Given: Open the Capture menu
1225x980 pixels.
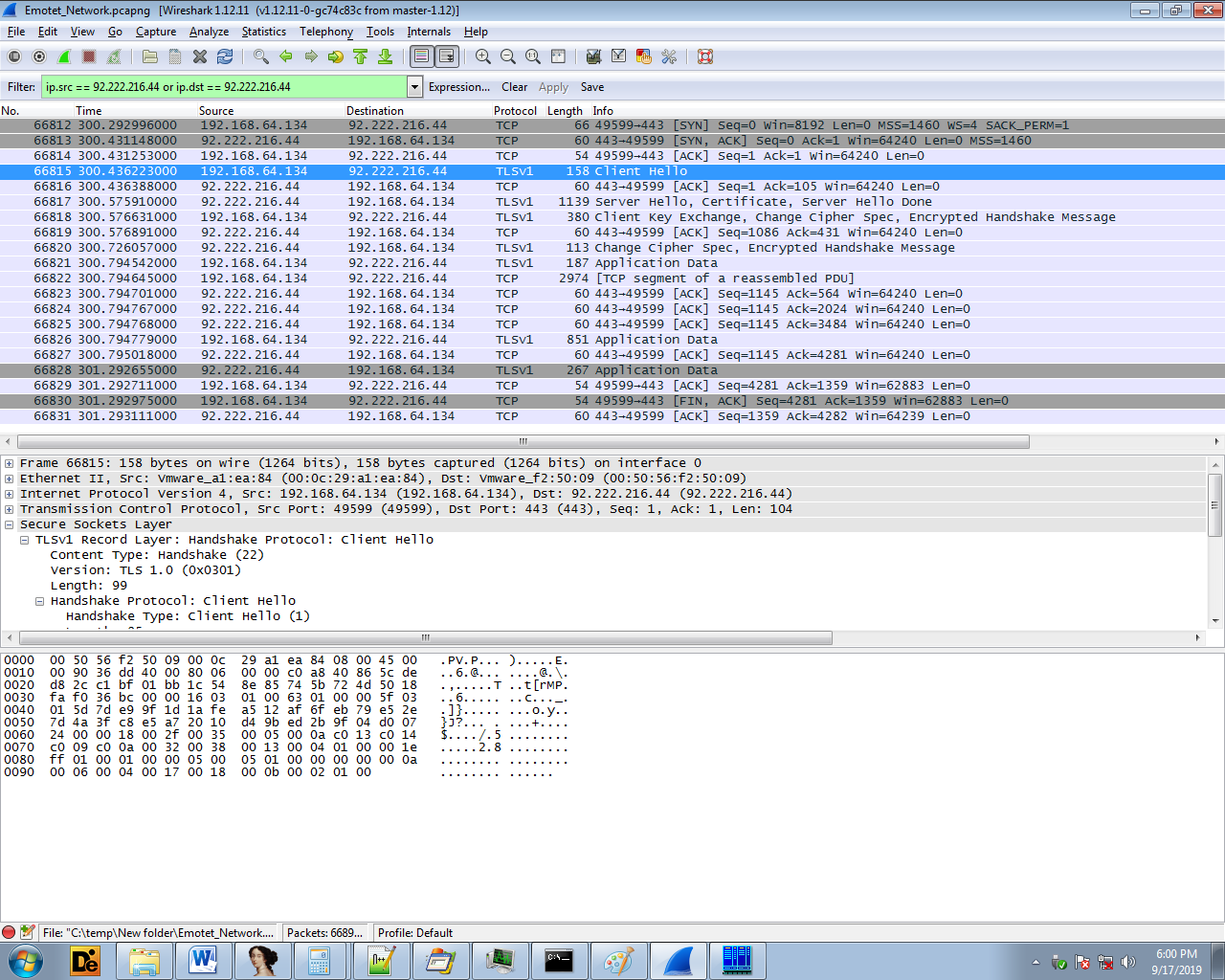Looking at the screenshot, I should click(156, 32).
